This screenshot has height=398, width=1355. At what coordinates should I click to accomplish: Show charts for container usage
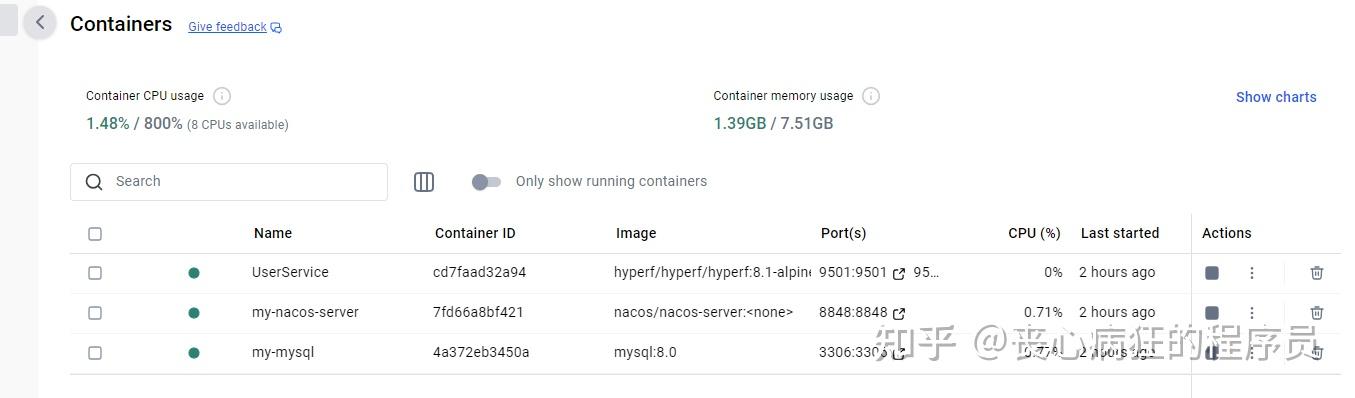tap(1276, 97)
